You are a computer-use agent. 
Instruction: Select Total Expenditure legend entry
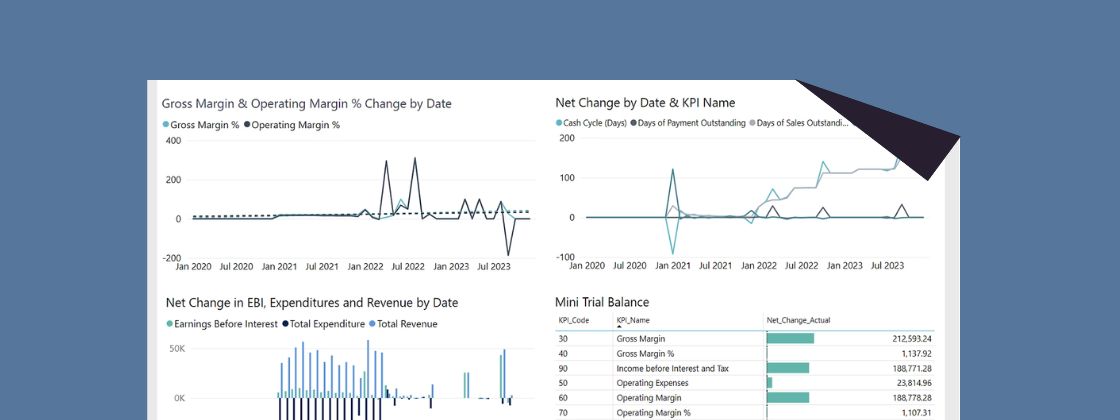(324, 324)
